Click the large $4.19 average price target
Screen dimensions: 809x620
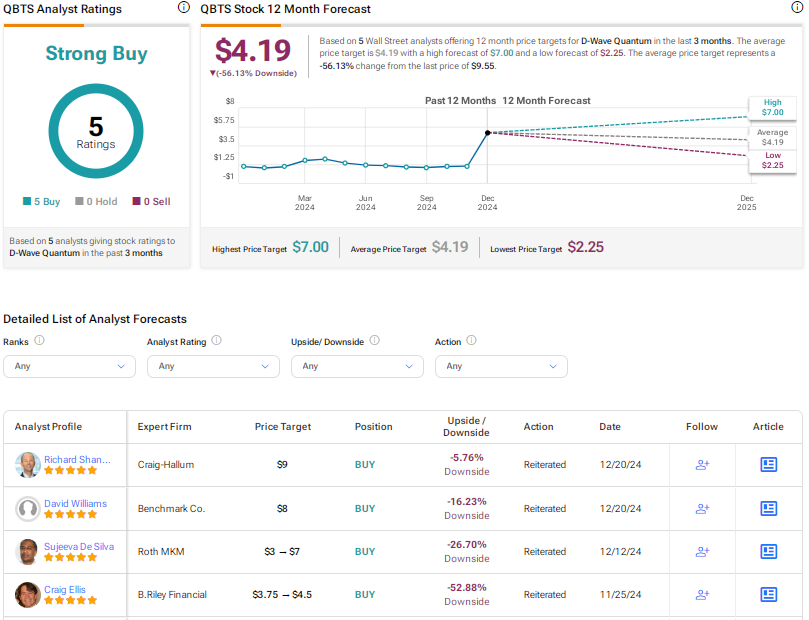[253, 51]
